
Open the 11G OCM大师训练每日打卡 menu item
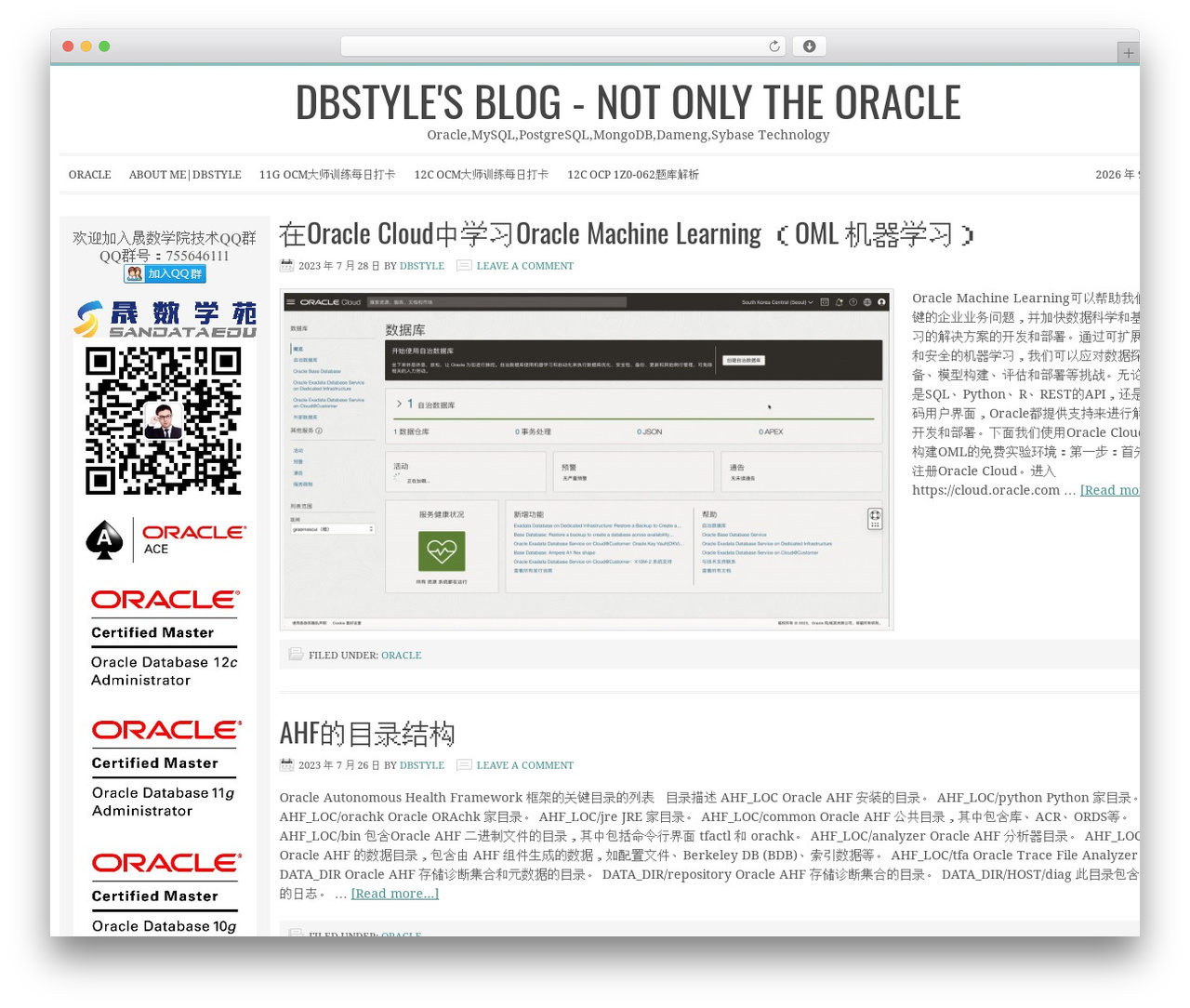(327, 175)
